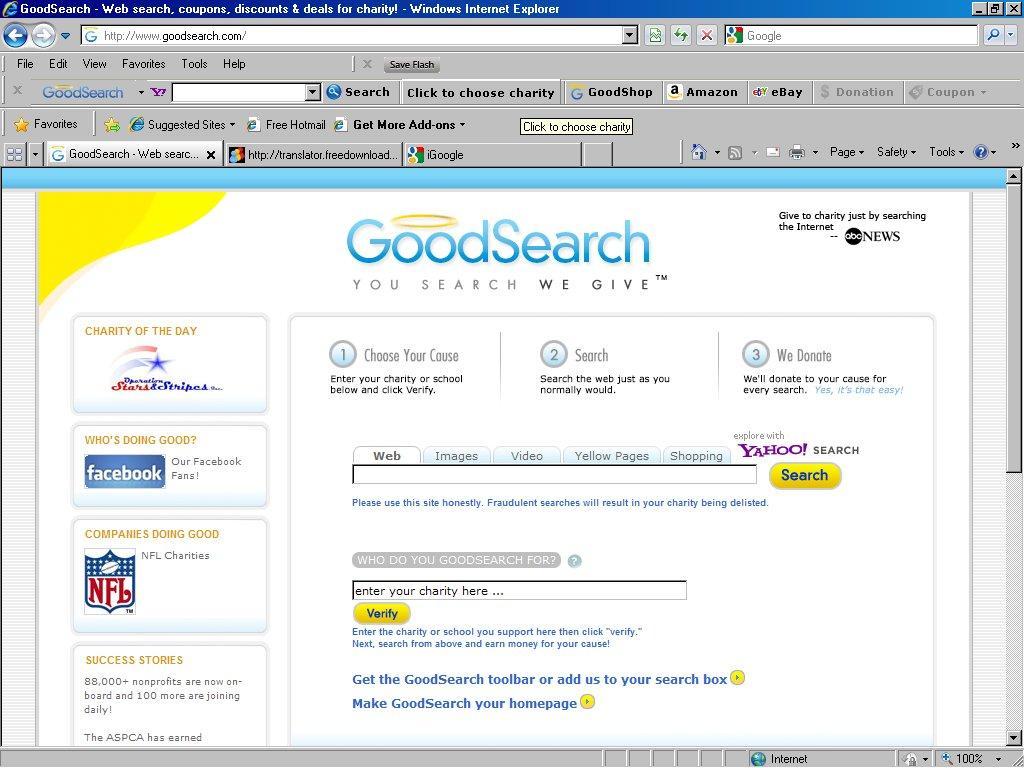Open the Edit menu
1024x768 pixels.
click(58, 64)
